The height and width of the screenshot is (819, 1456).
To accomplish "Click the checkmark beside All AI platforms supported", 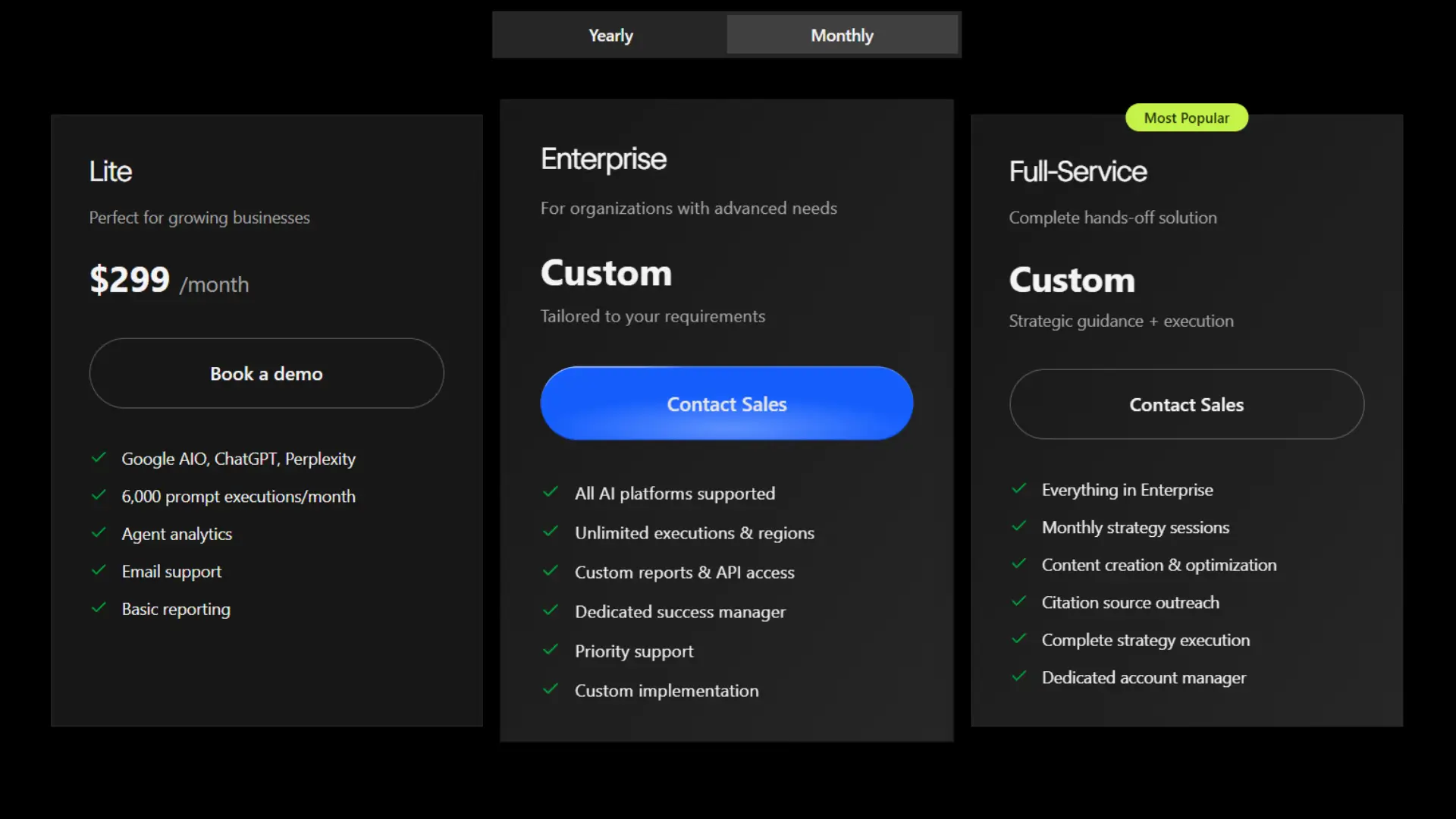I will coord(551,492).
